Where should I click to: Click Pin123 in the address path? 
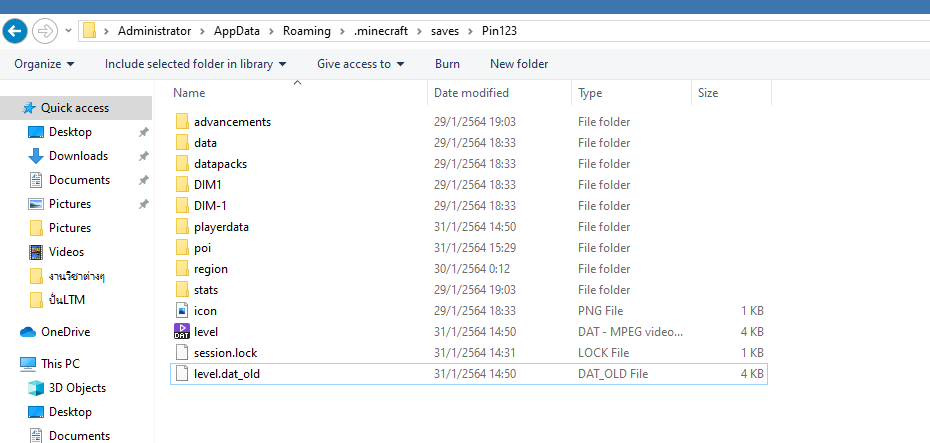499,31
